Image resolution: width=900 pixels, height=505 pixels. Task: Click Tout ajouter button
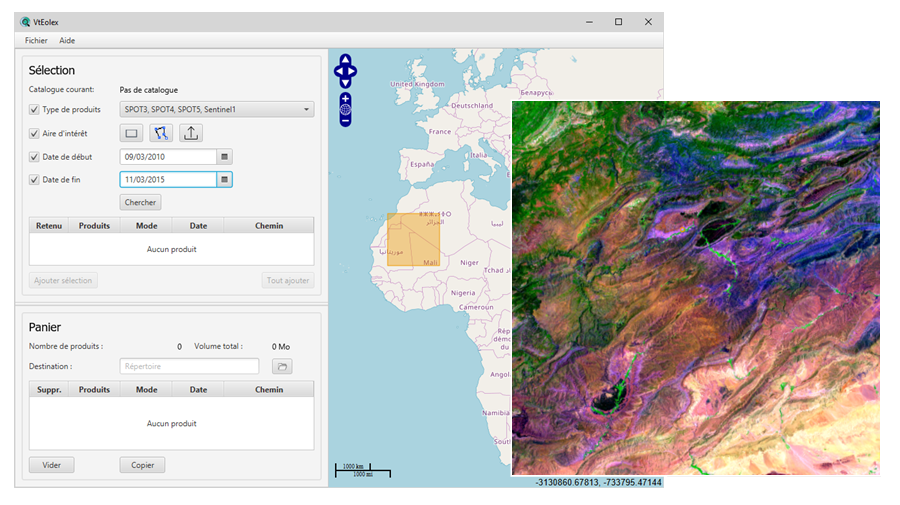288,280
